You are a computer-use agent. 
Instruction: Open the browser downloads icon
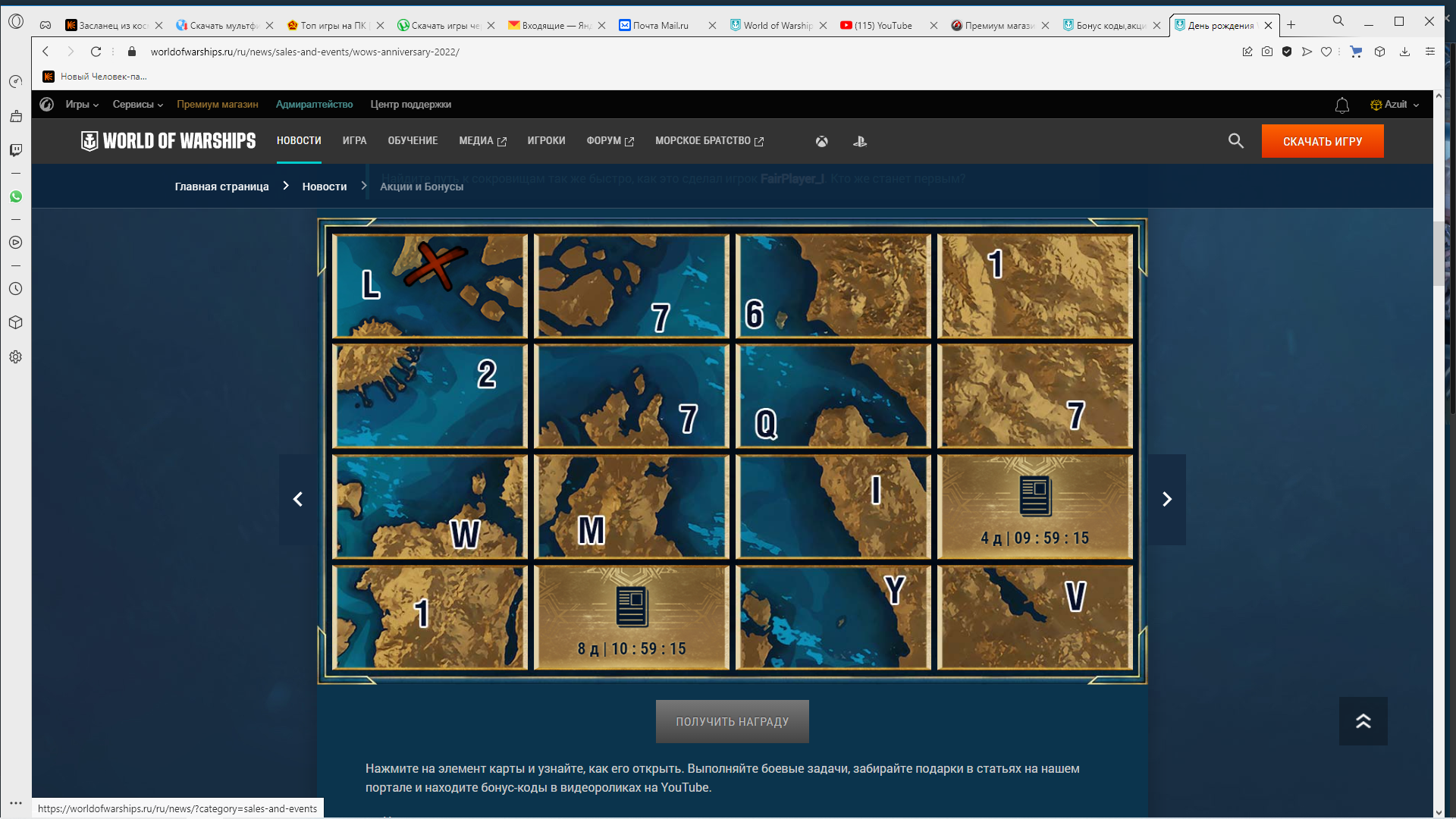1404,52
